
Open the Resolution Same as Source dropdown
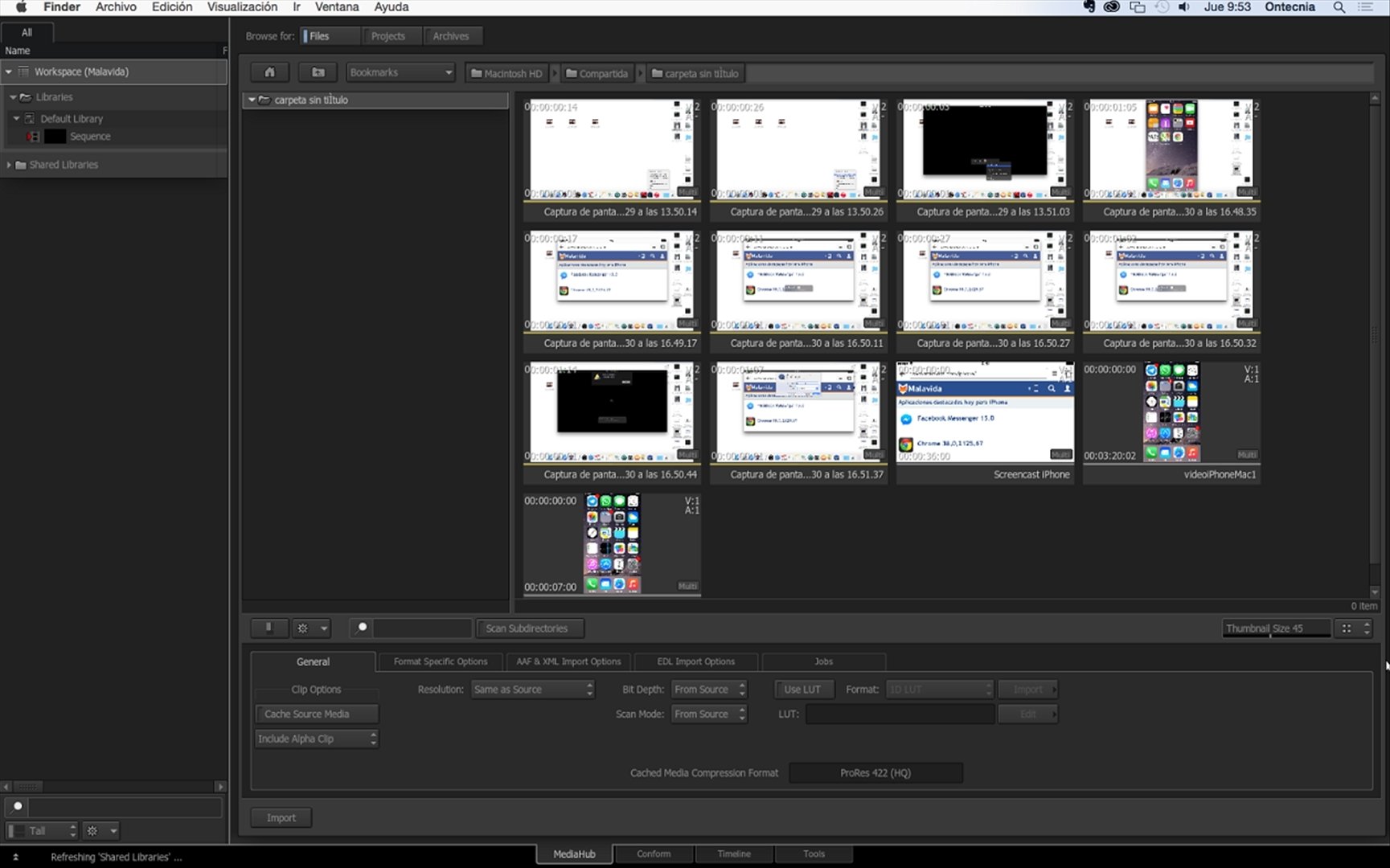coord(532,690)
